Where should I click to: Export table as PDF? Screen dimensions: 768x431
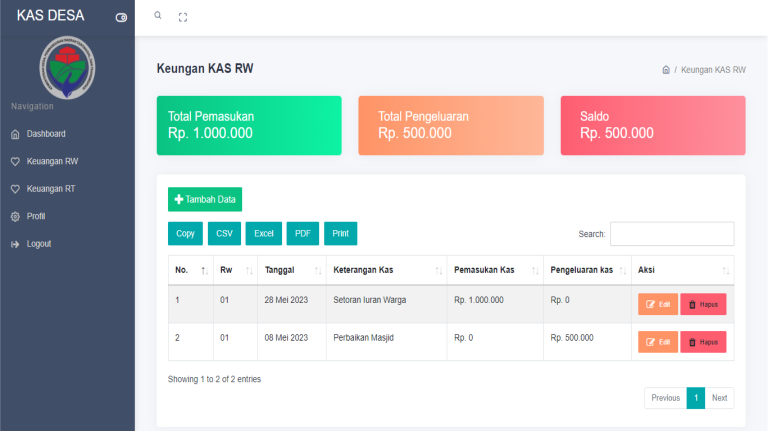302,233
